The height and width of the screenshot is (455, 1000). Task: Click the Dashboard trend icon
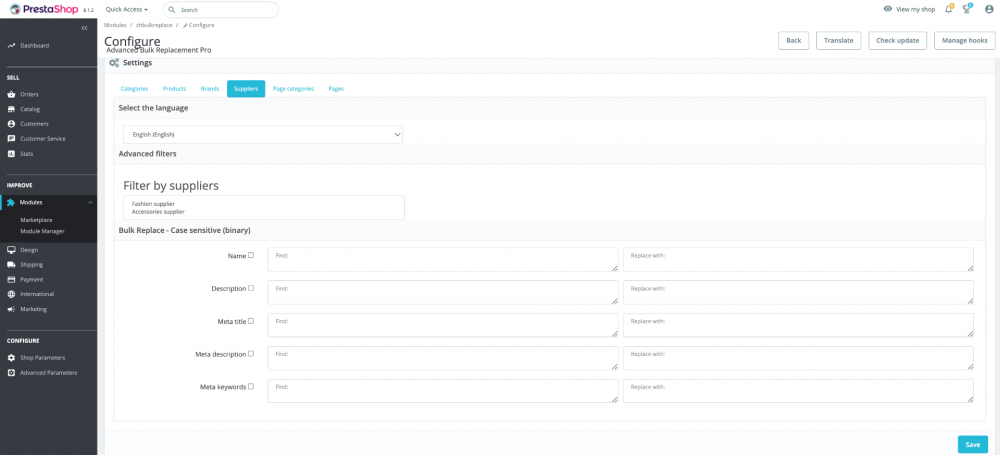click(x=11, y=46)
